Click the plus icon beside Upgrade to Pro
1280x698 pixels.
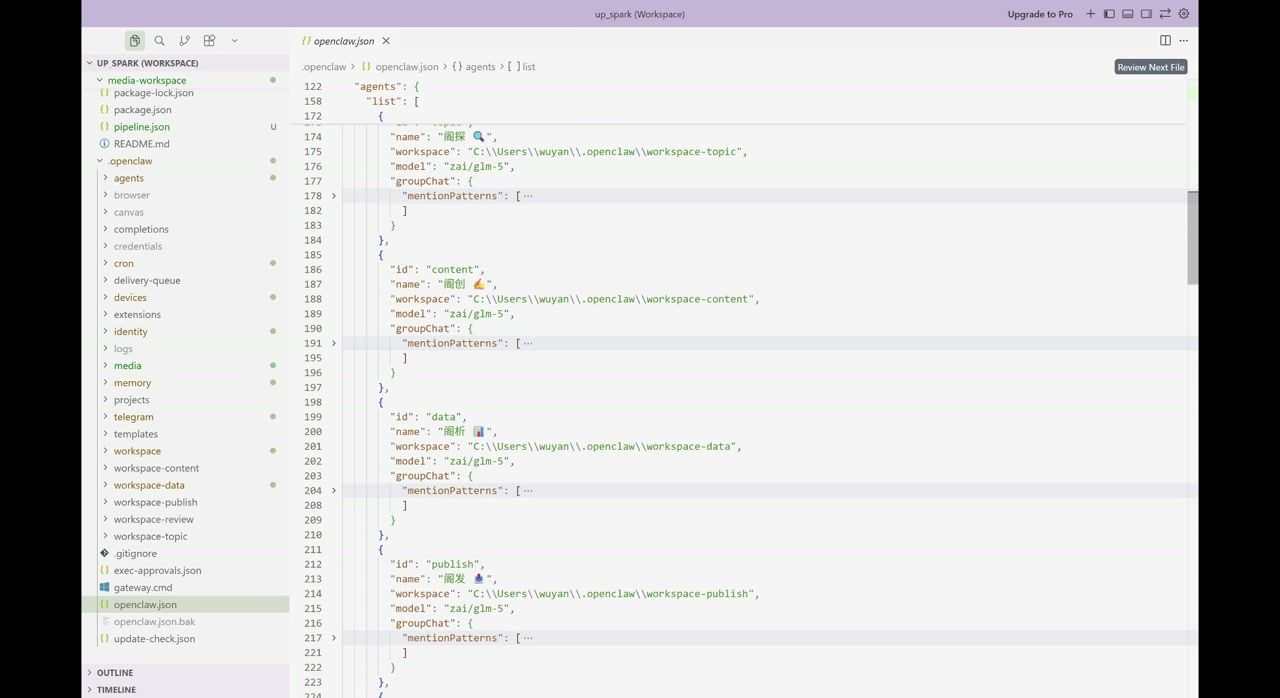[x=1090, y=14]
